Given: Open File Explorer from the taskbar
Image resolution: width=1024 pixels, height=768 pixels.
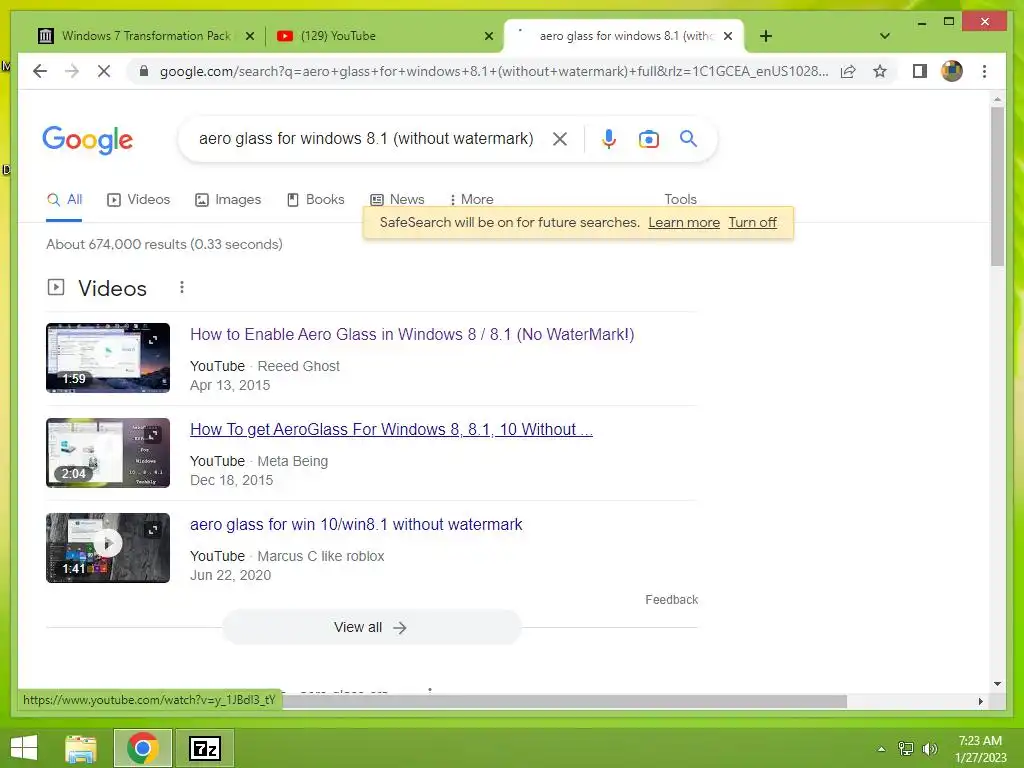Looking at the screenshot, I should pyautogui.click(x=81, y=748).
